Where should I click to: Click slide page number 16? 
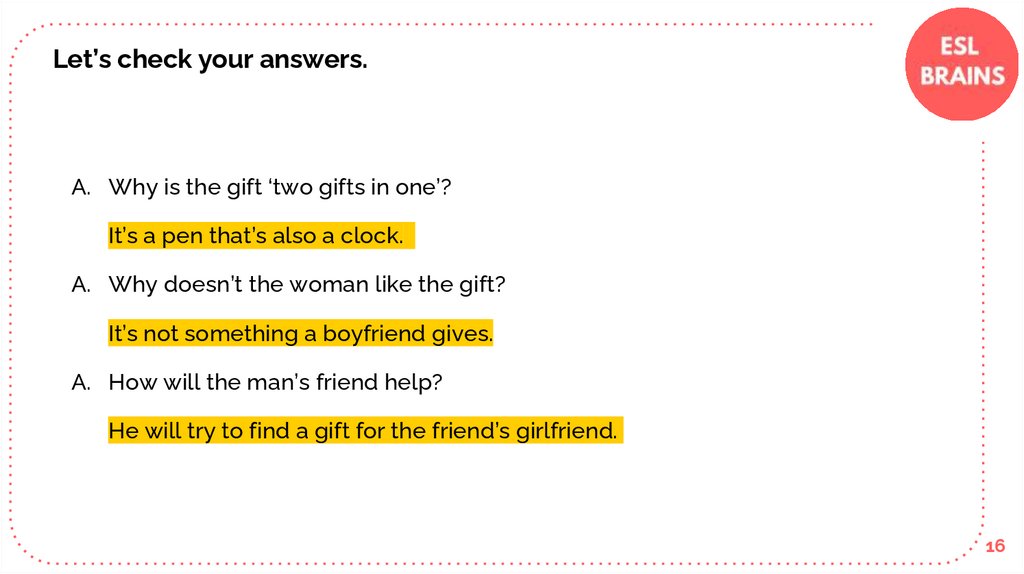click(x=995, y=546)
